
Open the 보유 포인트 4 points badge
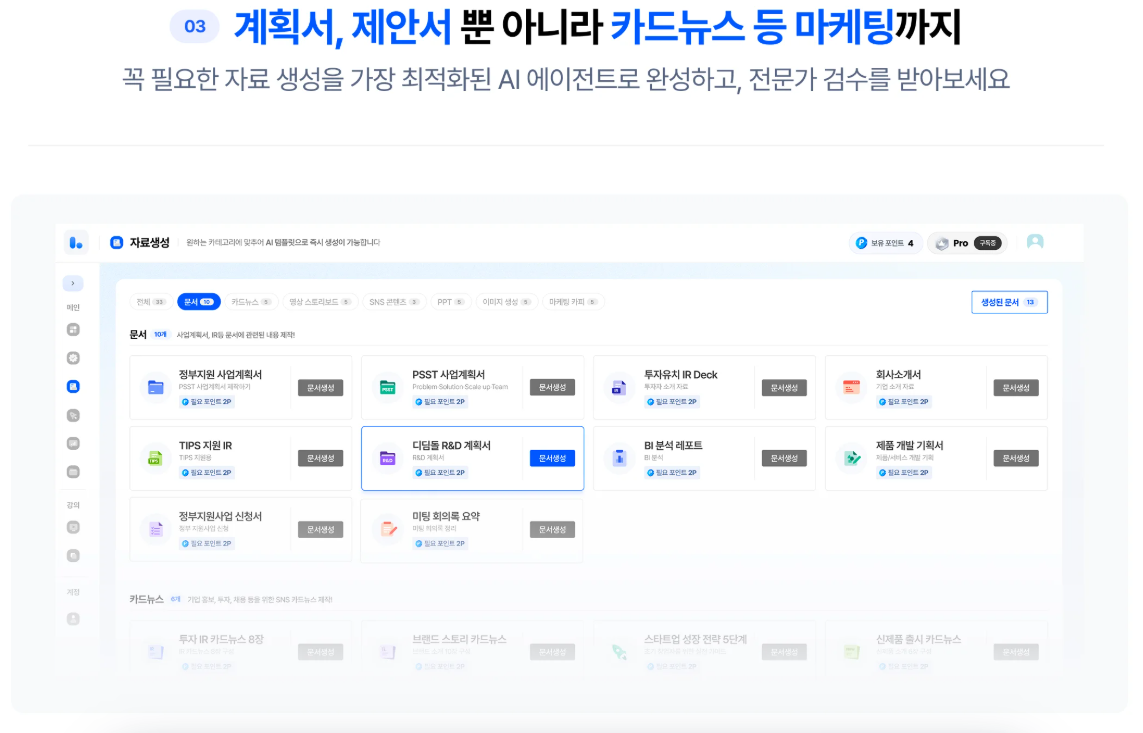(886, 243)
